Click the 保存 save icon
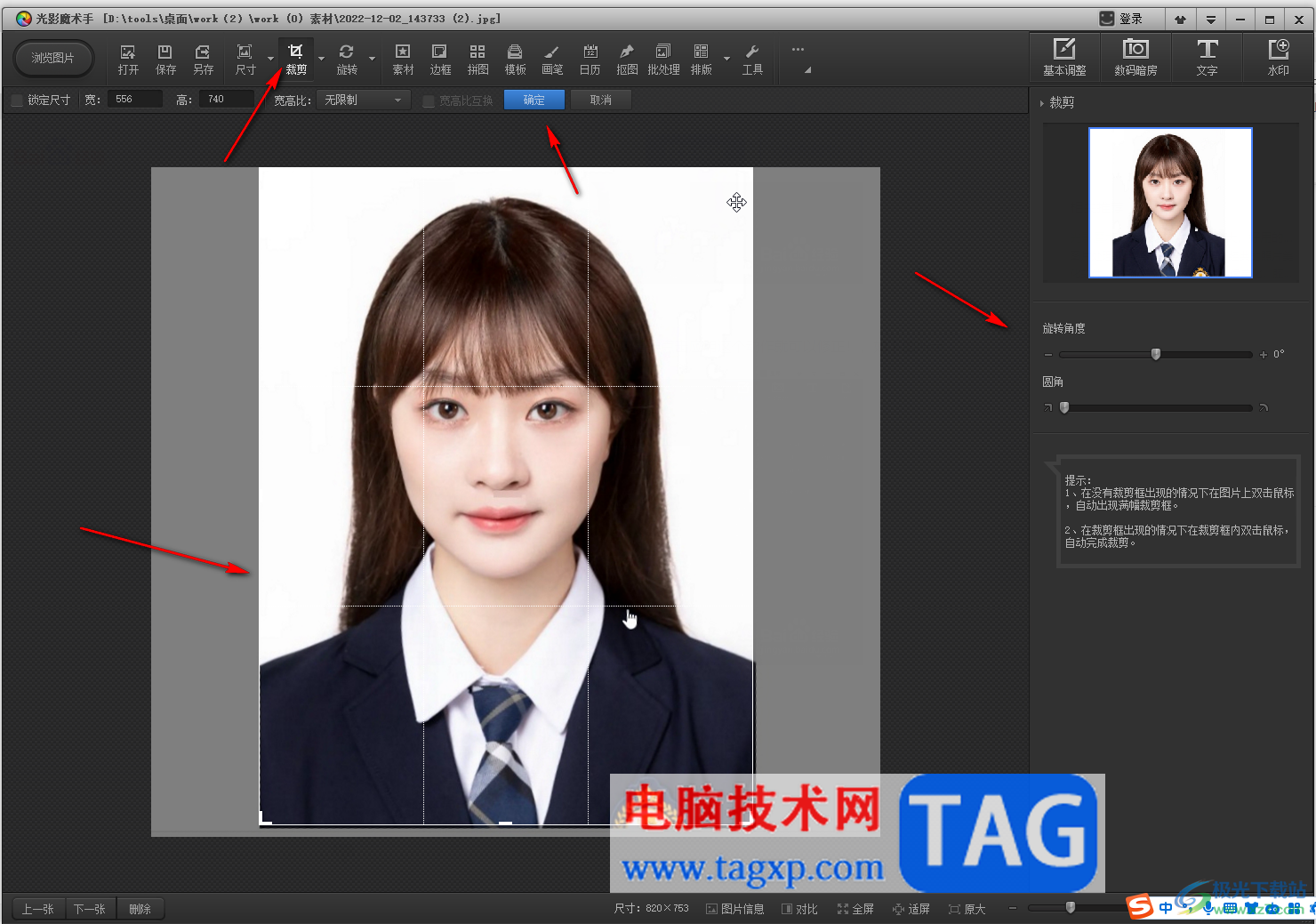The height and width of the screenshot is (924, 1316). click(165, 59)
